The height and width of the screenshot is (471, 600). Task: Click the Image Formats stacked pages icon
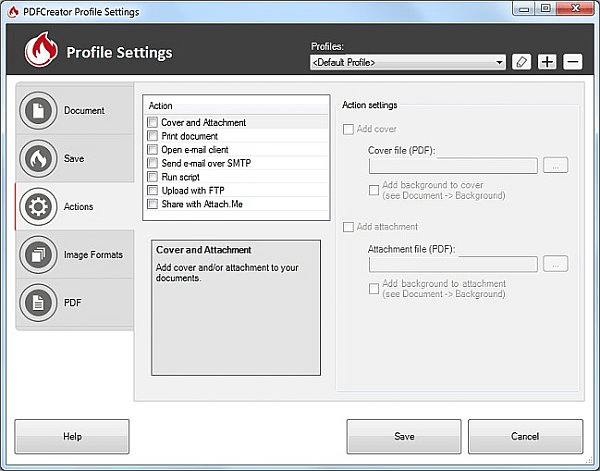coord(38,255)
